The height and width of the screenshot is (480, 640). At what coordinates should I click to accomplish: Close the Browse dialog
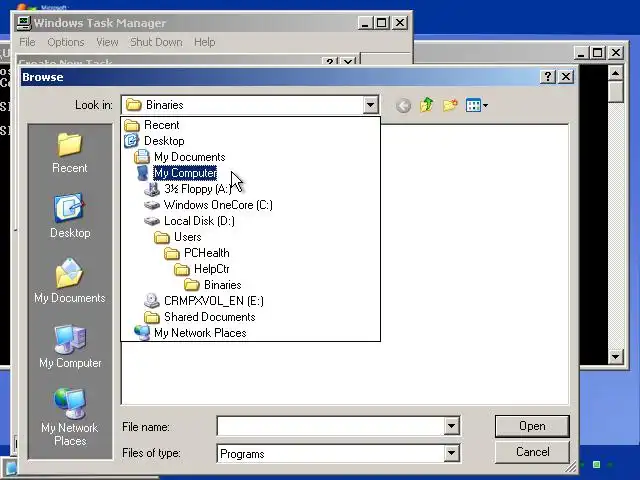tap(566, 77)
